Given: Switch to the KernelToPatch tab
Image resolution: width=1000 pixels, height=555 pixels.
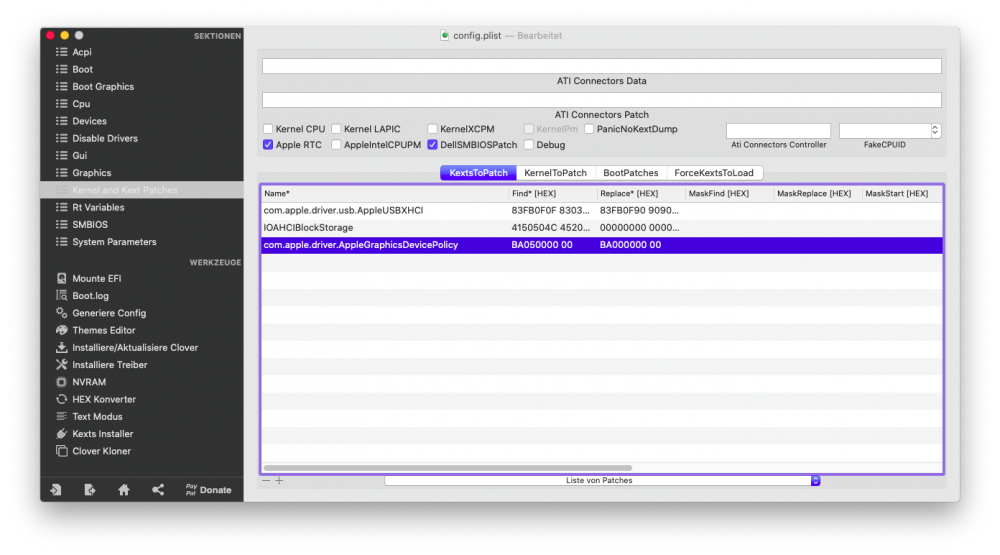Looking at the screenshot, I should 555,173.
